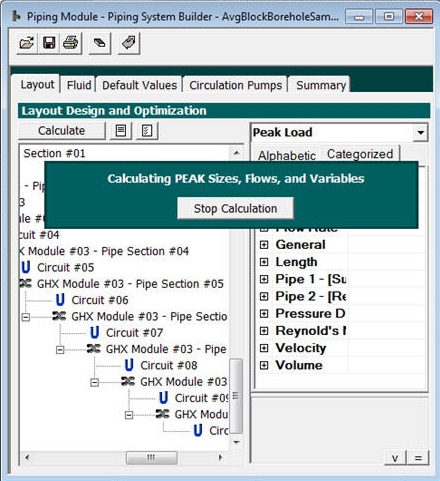Select the Alphabetic property view tab

coord(287,155)
